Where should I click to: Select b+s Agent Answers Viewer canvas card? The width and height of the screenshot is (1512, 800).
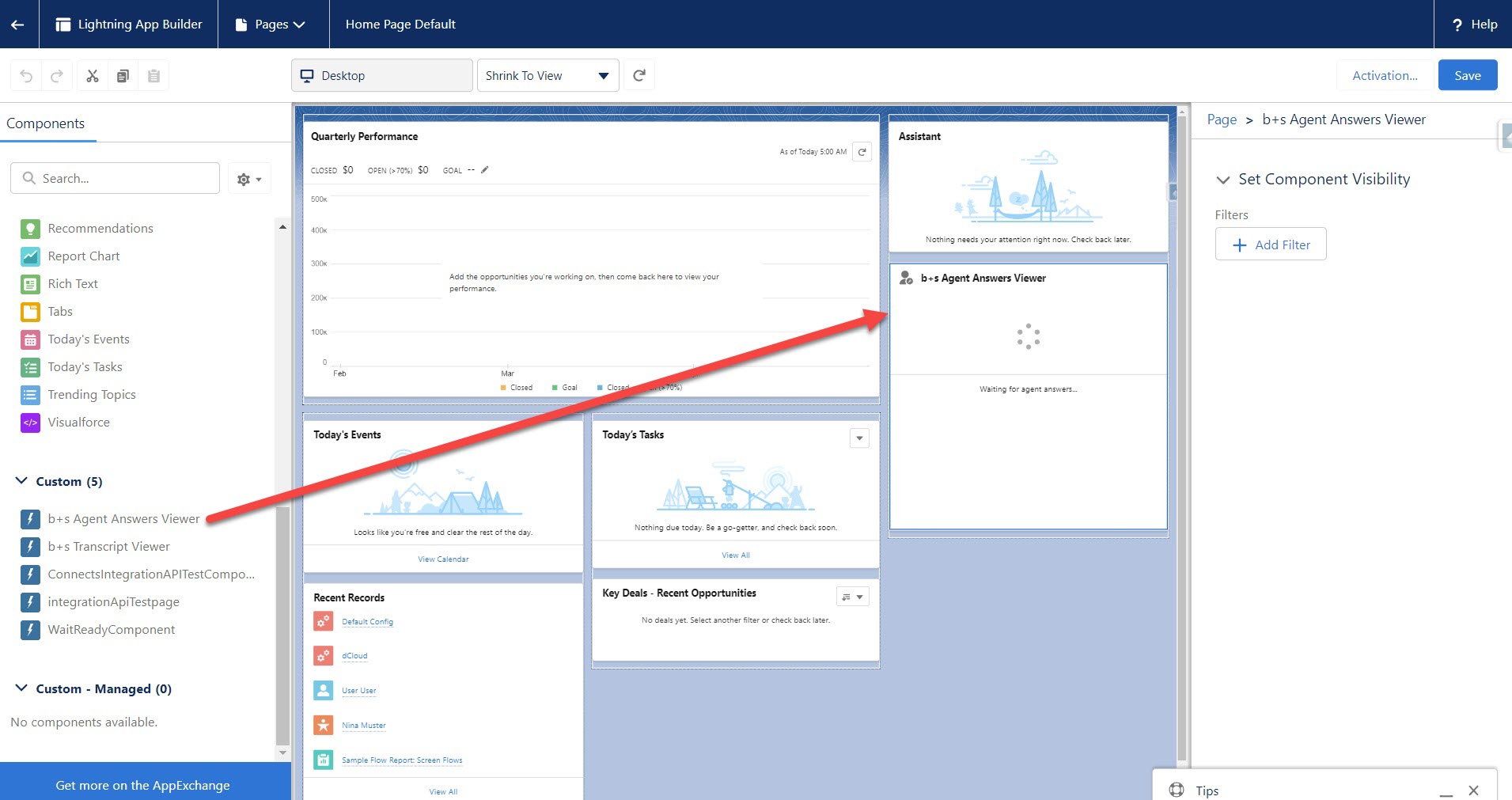1029,396
